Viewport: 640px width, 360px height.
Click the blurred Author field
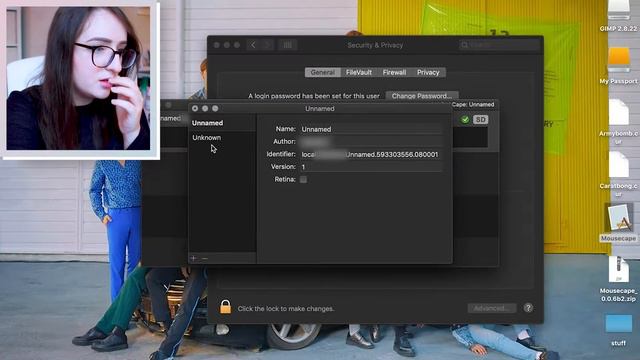pos(371,142)
